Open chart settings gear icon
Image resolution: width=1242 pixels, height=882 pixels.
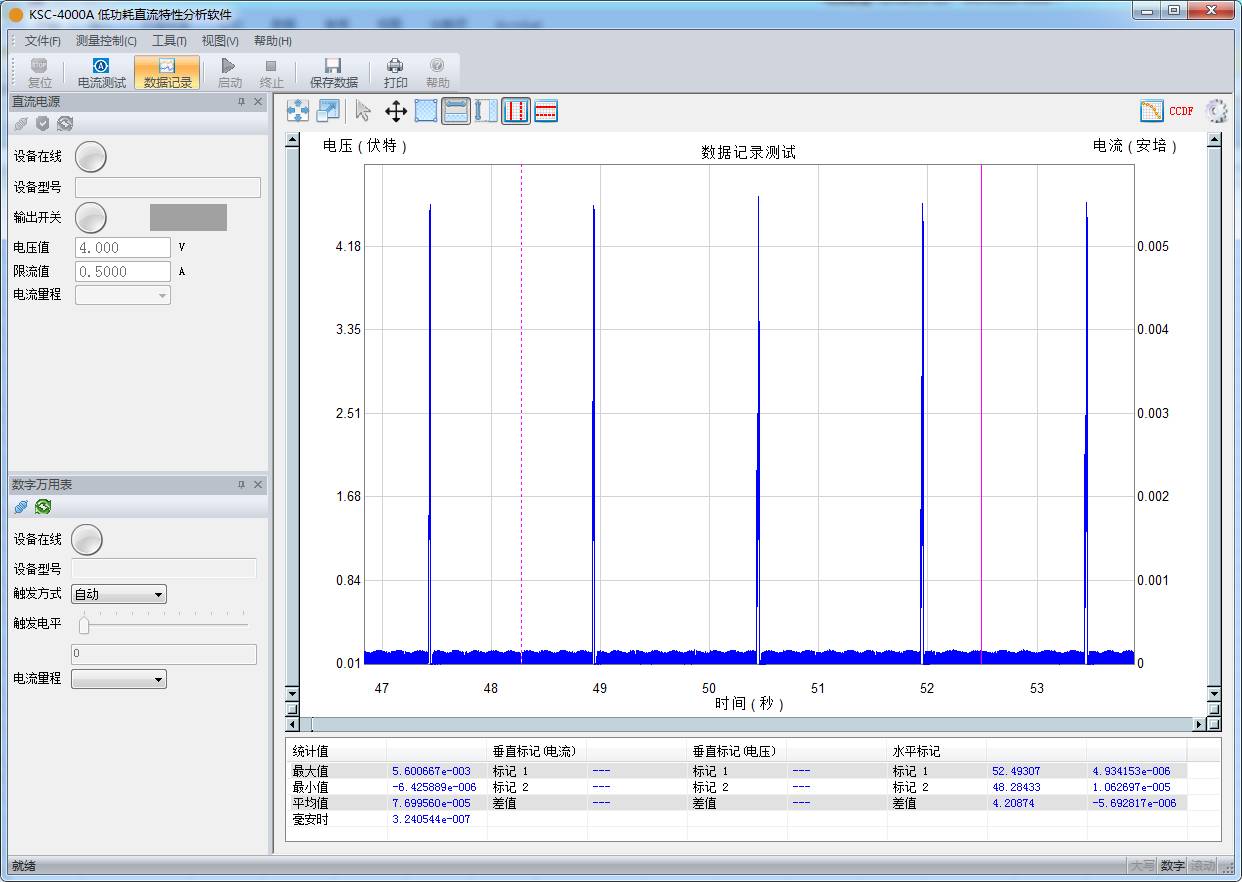tap(1216, 111)
